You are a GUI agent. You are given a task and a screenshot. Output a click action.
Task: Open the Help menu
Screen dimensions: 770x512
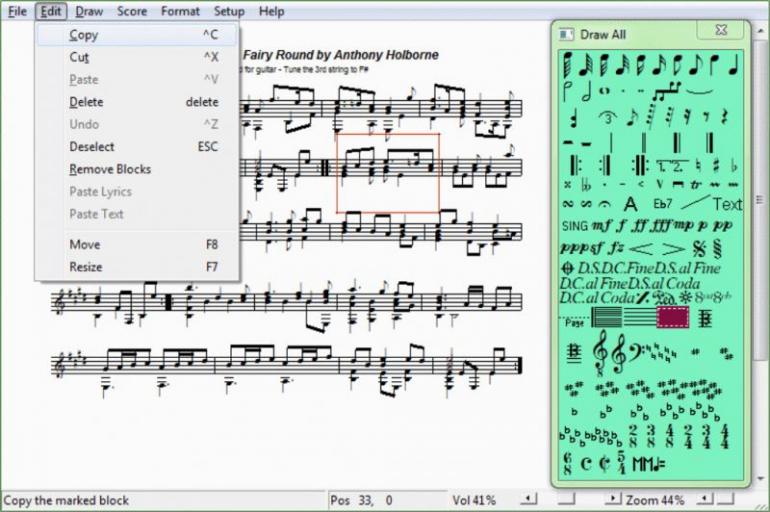pos(271,11)
